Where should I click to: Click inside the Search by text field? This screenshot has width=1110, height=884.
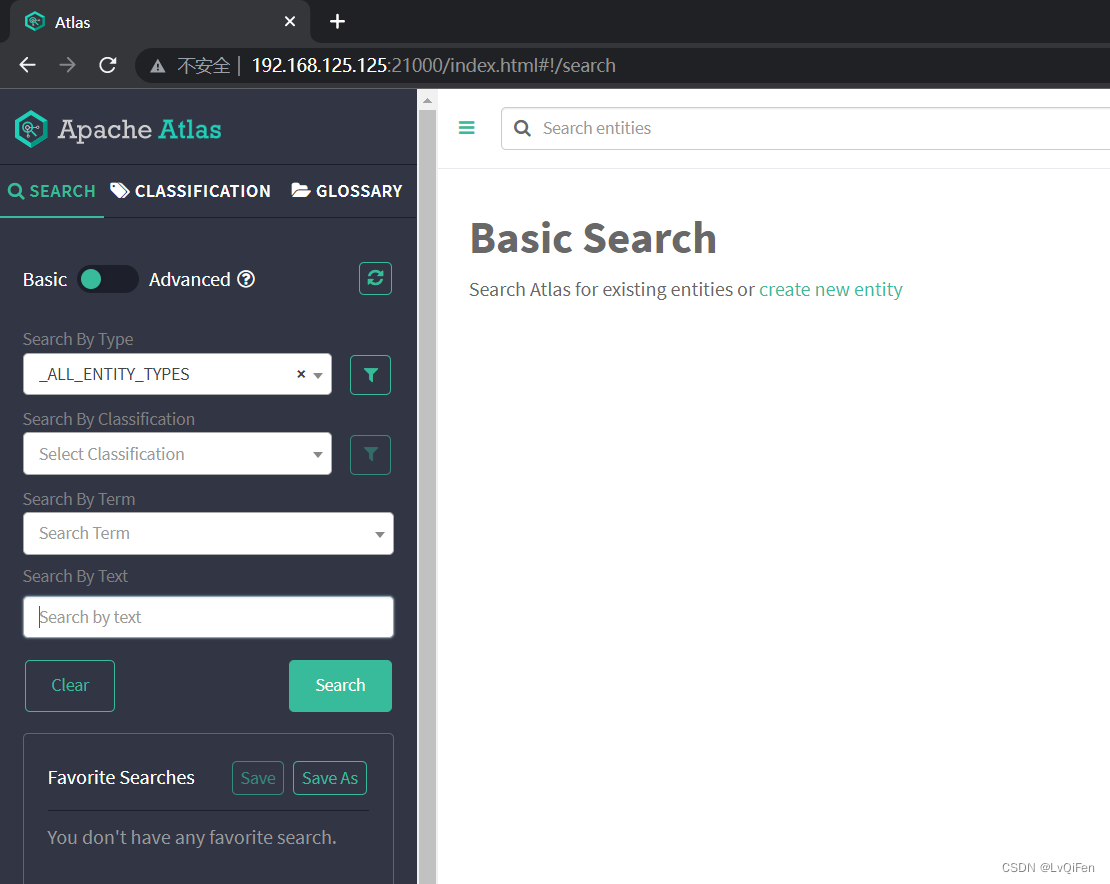pos(207,617)
